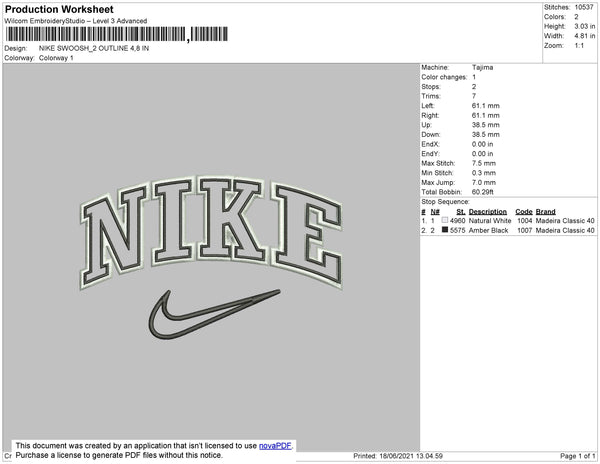Click the 'Amber Black' description cell
Image resolution: width=600 pixels, height=464 pixels.
tap(488, 230)
